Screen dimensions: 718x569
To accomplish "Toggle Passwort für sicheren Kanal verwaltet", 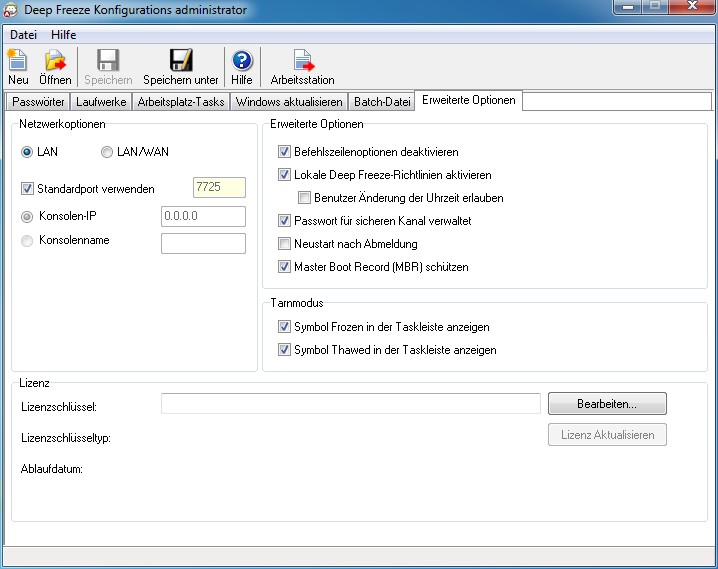I will [284, 221].
